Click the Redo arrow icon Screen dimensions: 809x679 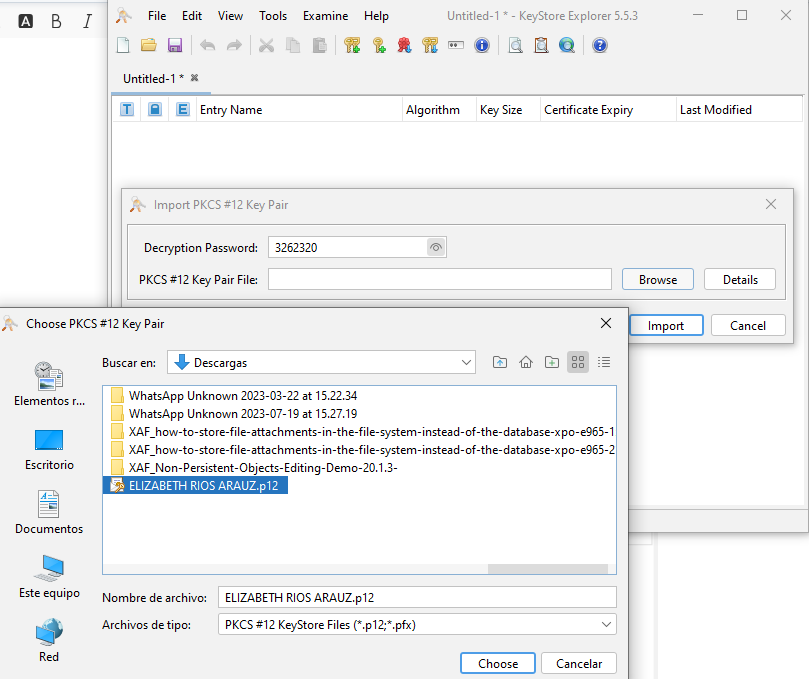coord(234,45)
